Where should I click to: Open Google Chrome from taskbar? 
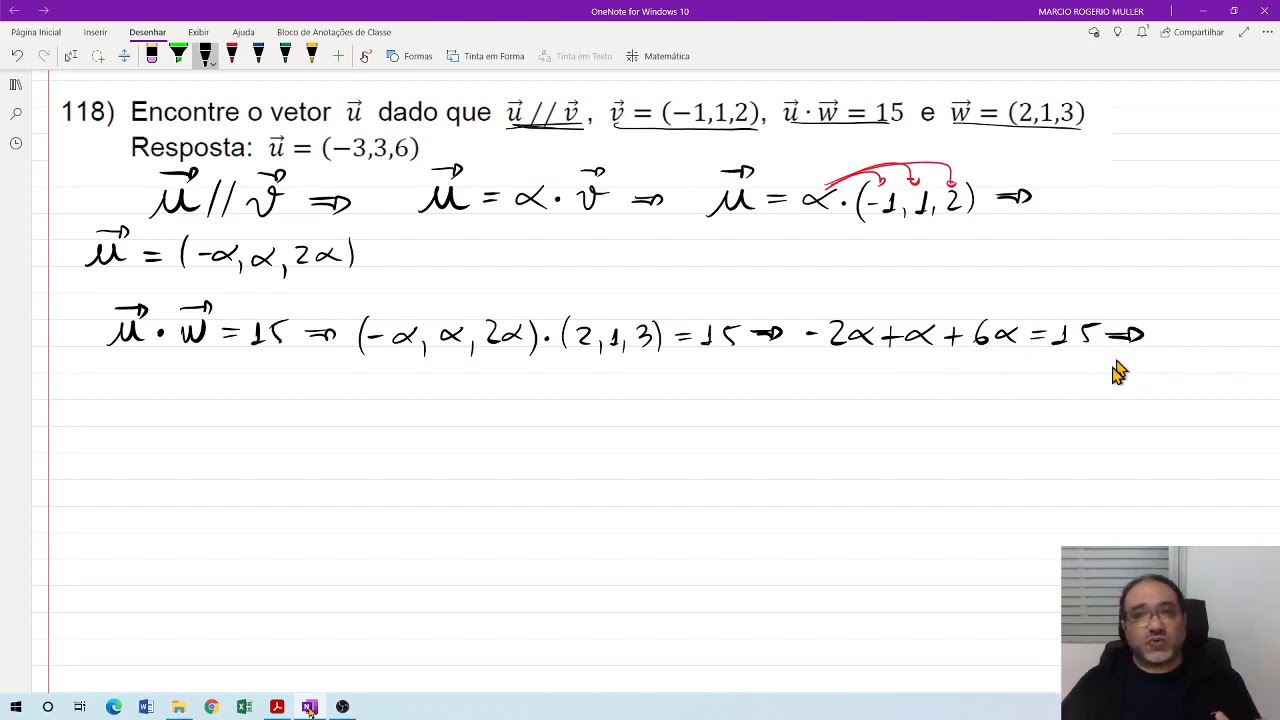coord(212,707)
